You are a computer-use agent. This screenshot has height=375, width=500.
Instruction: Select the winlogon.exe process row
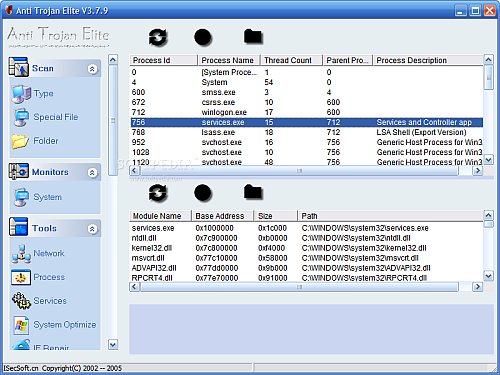(306, 112)
